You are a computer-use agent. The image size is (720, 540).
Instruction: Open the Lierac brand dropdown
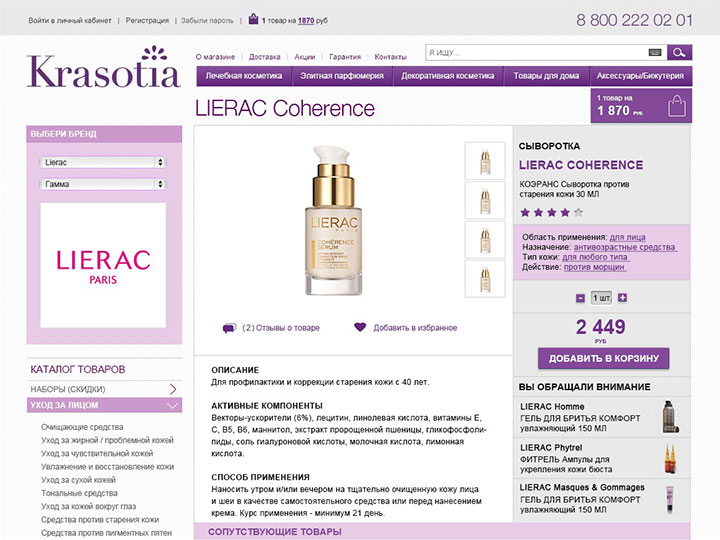[103, 162]
